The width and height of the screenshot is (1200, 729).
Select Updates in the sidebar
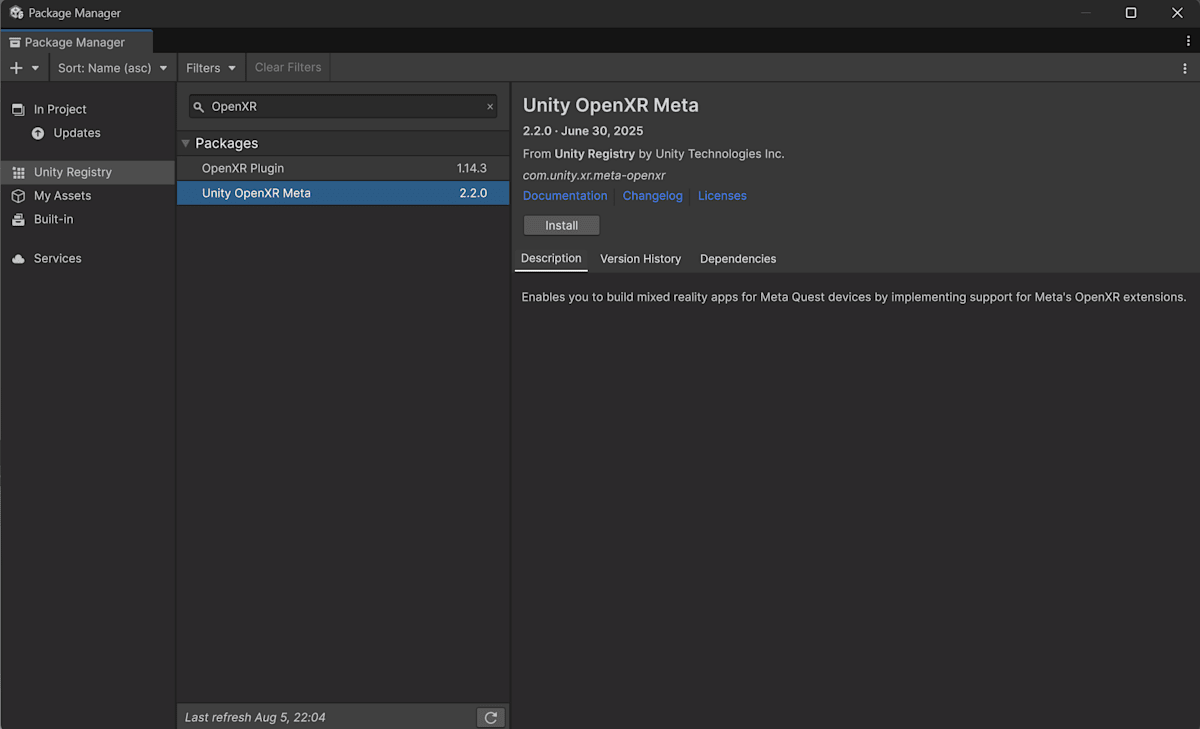pyautogui.click(x=88, y=133)
